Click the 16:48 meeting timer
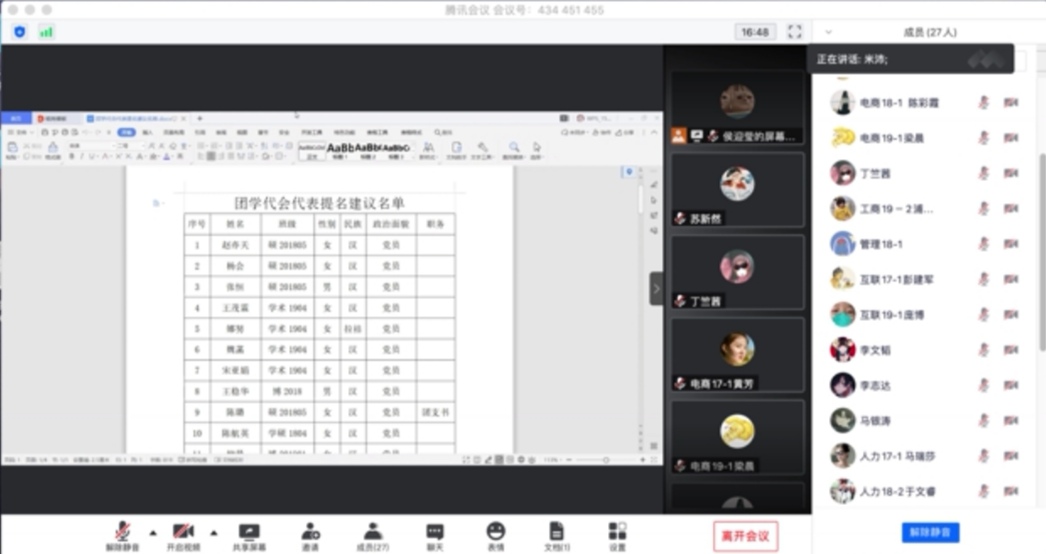Viewport: 1046px width, 554px height. coord(755,32)
